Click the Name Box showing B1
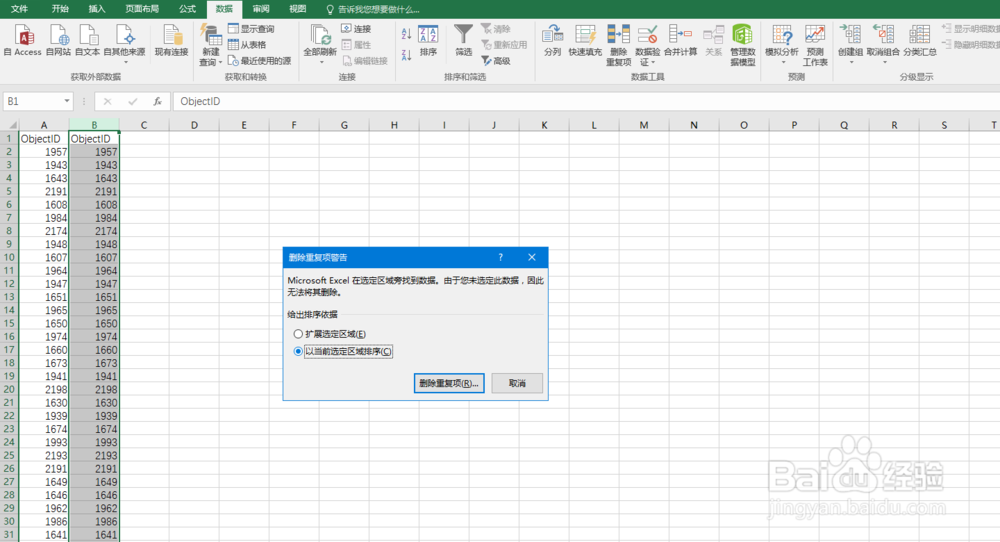The height and width of the screenshot is (542, 1000). coord(32,101)
